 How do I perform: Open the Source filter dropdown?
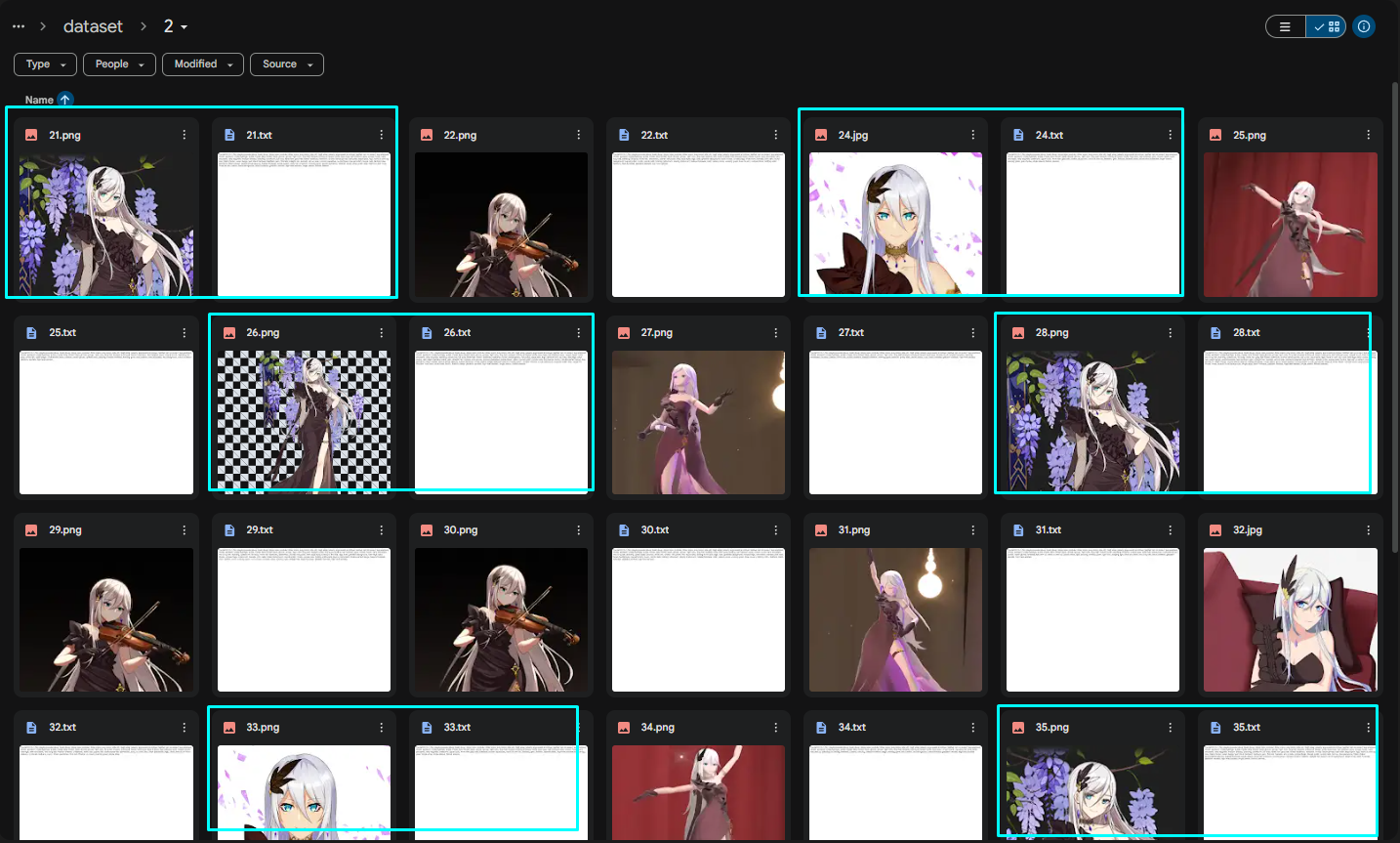coord(287,64)
